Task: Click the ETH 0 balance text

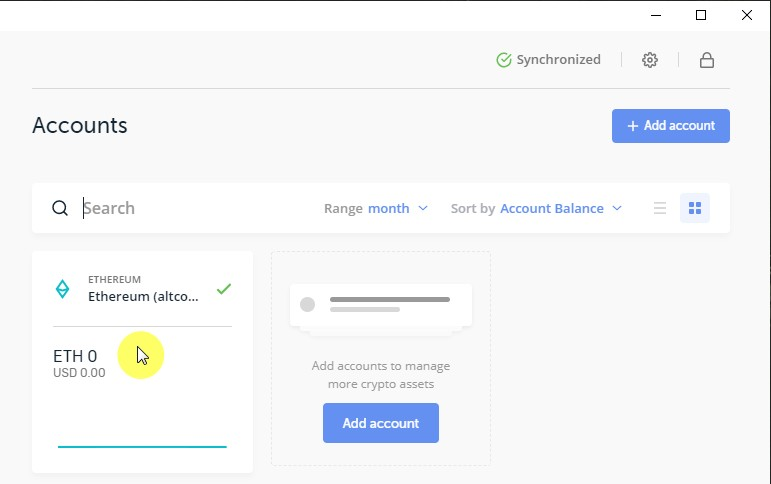Action: [75, 356]
